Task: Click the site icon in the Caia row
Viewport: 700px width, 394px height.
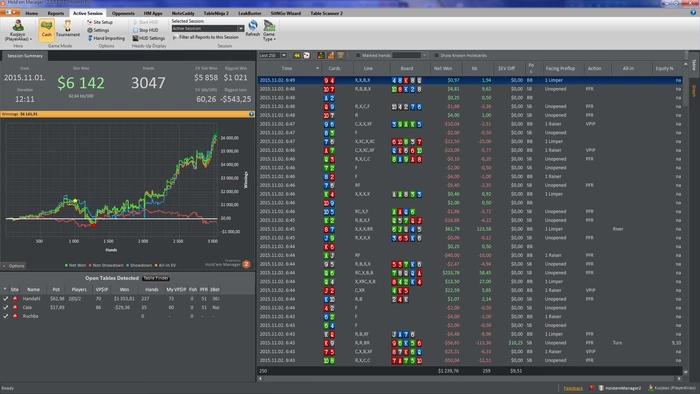Action: [x=15, y=307]
